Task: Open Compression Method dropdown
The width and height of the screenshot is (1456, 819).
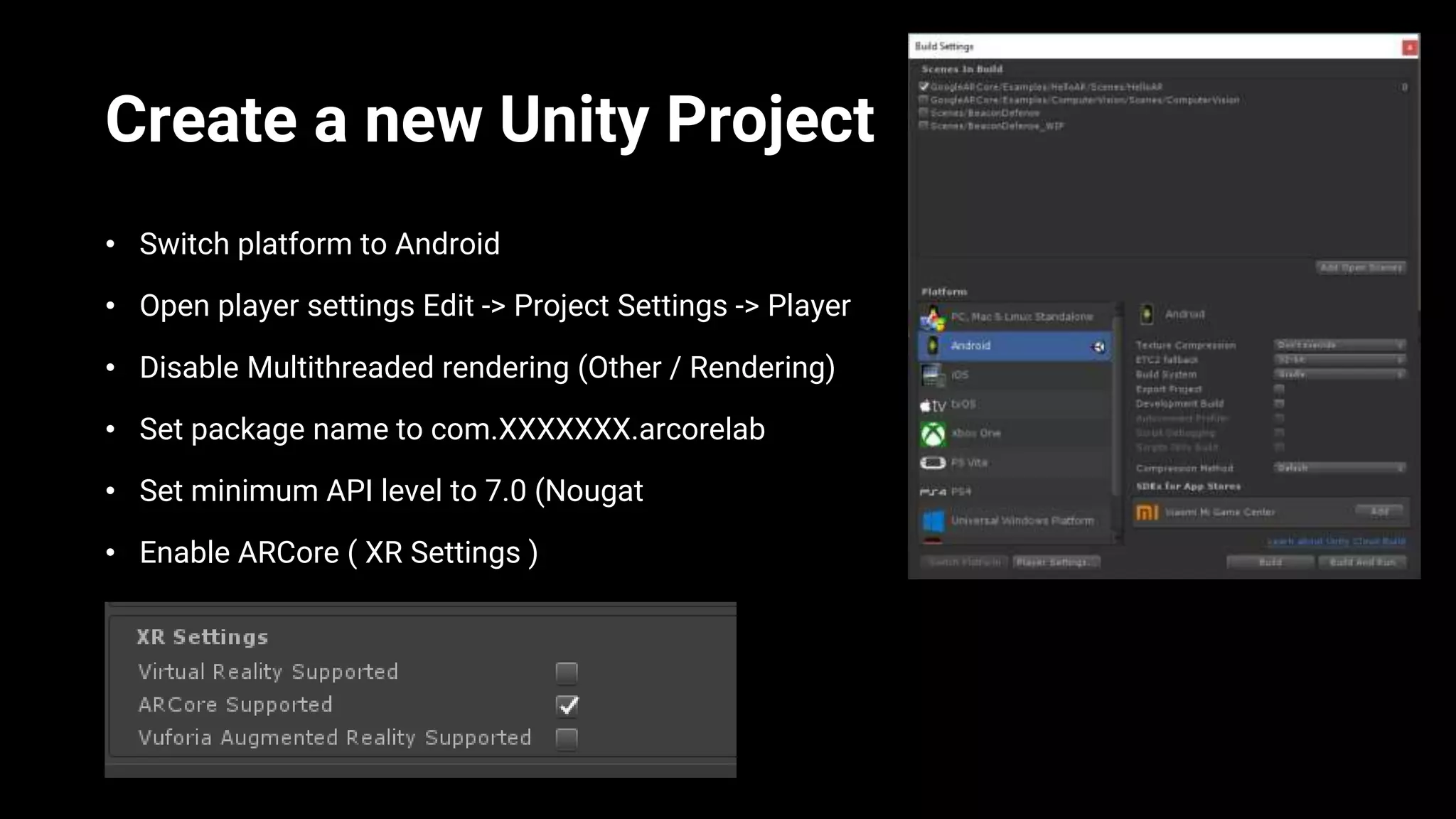Action: coord(1339,468)
